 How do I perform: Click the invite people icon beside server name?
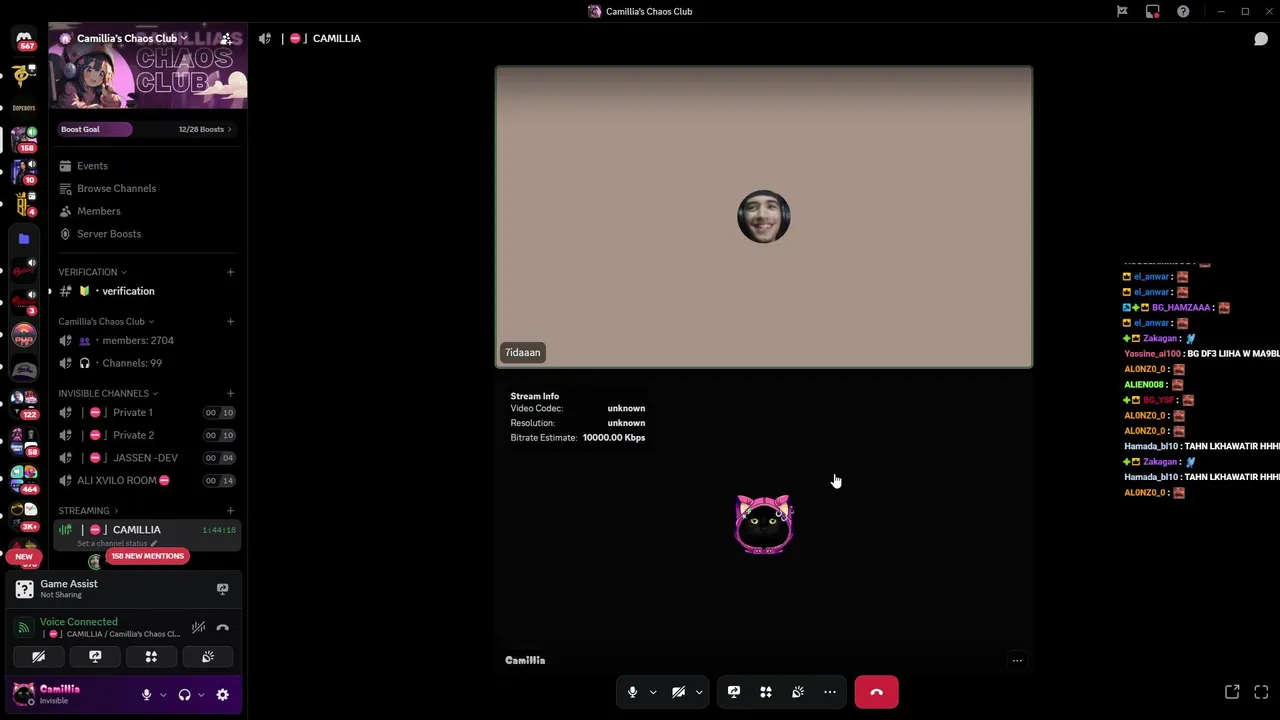pos(226,38)
